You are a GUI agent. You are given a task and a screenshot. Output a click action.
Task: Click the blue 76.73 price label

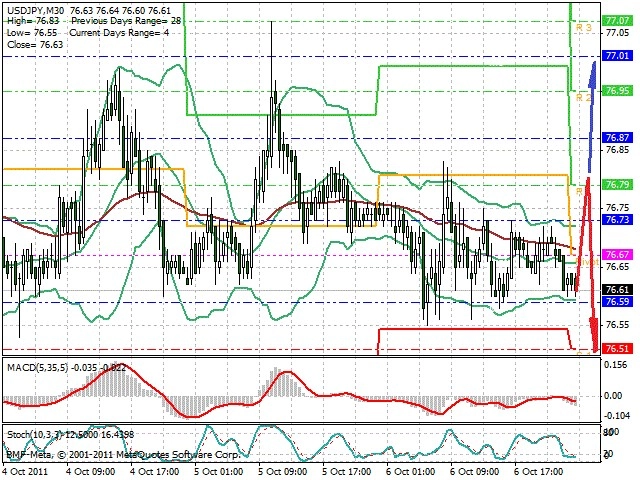pyautogui.click(x=617, y=220)
